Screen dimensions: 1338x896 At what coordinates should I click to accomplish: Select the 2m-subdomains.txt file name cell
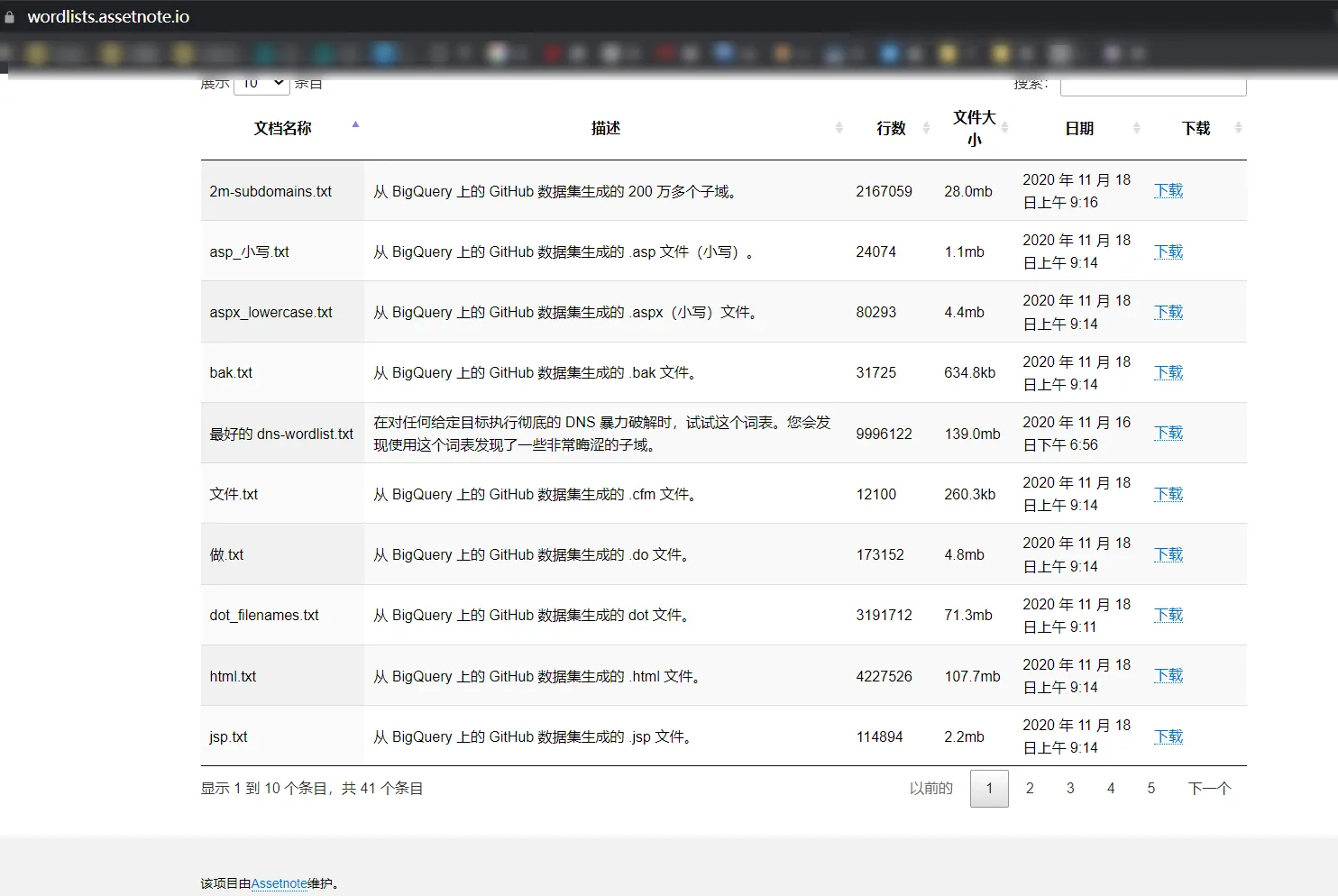pos(282,191)
